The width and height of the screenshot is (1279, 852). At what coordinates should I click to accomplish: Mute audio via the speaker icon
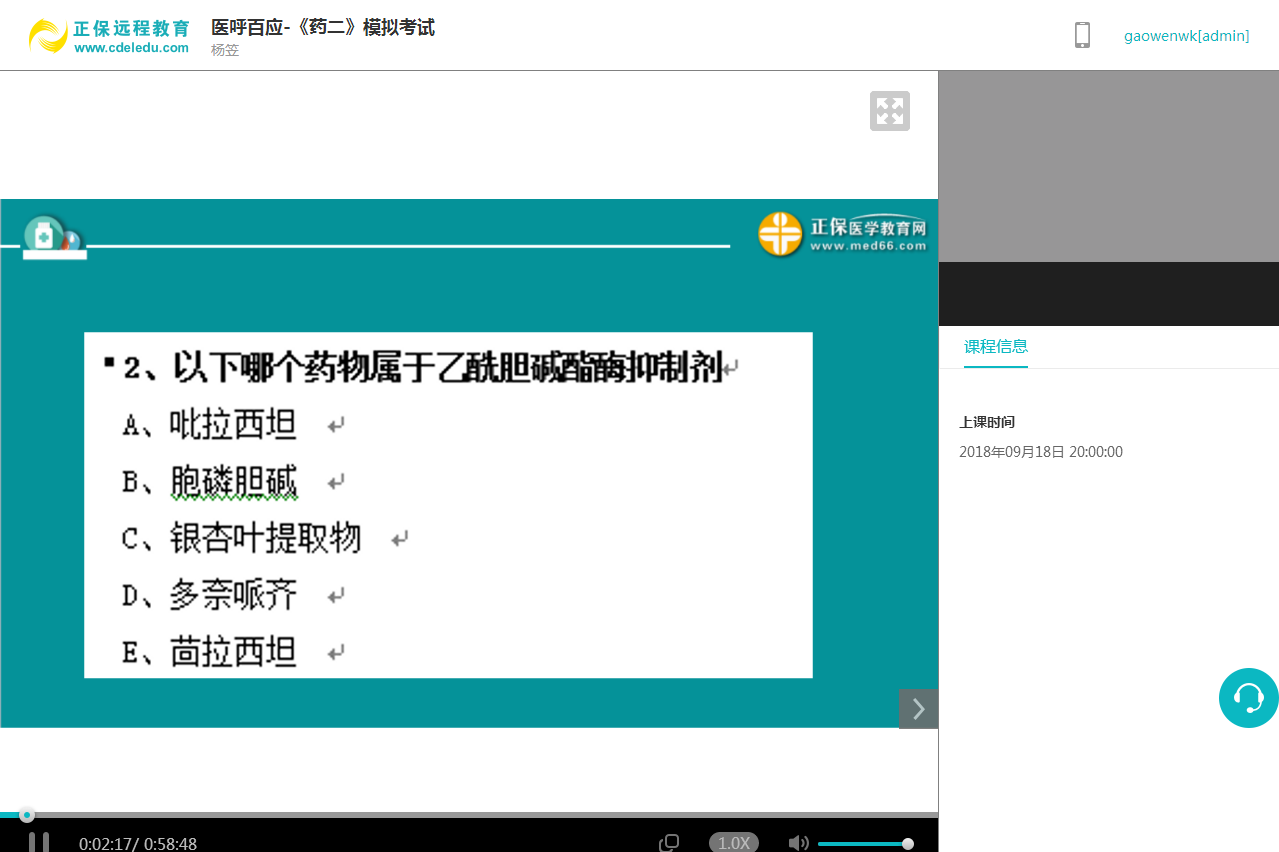pos(798,842)
